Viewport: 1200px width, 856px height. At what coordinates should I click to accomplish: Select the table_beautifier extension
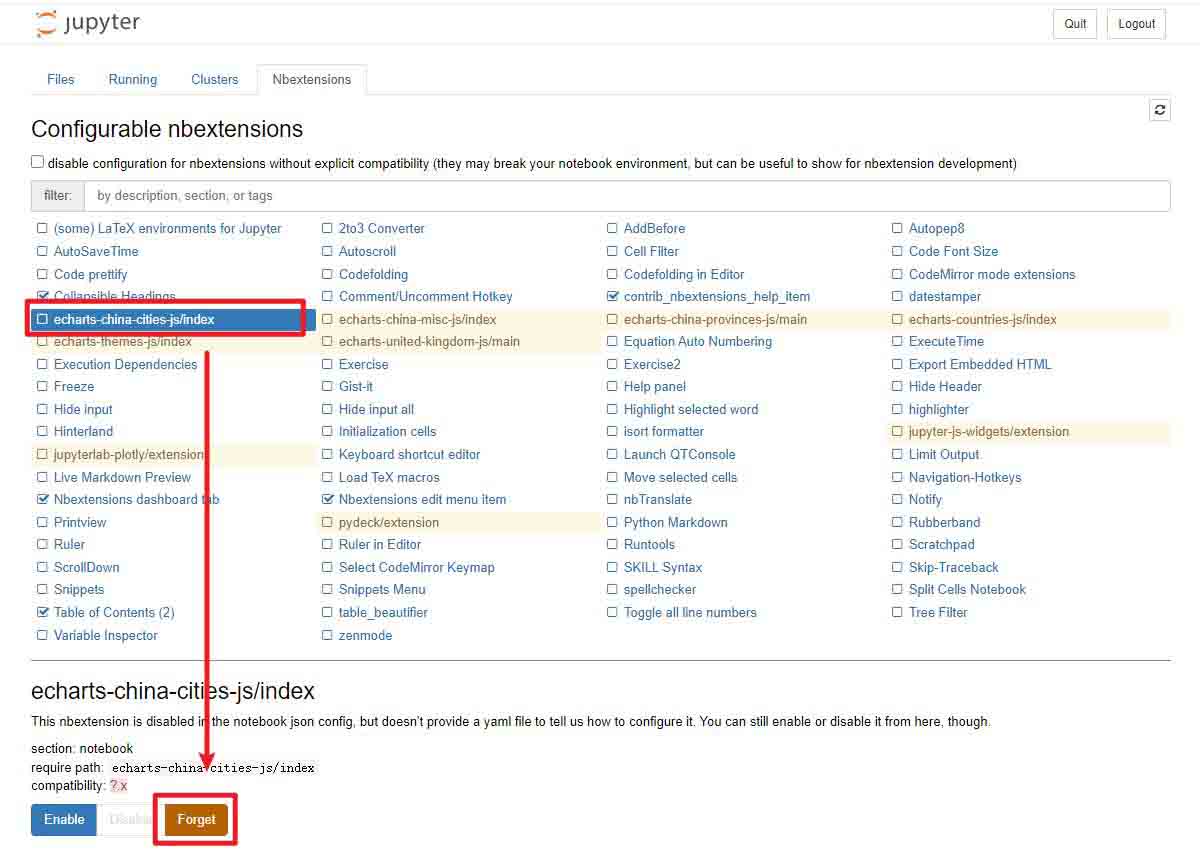pos(383,612)
